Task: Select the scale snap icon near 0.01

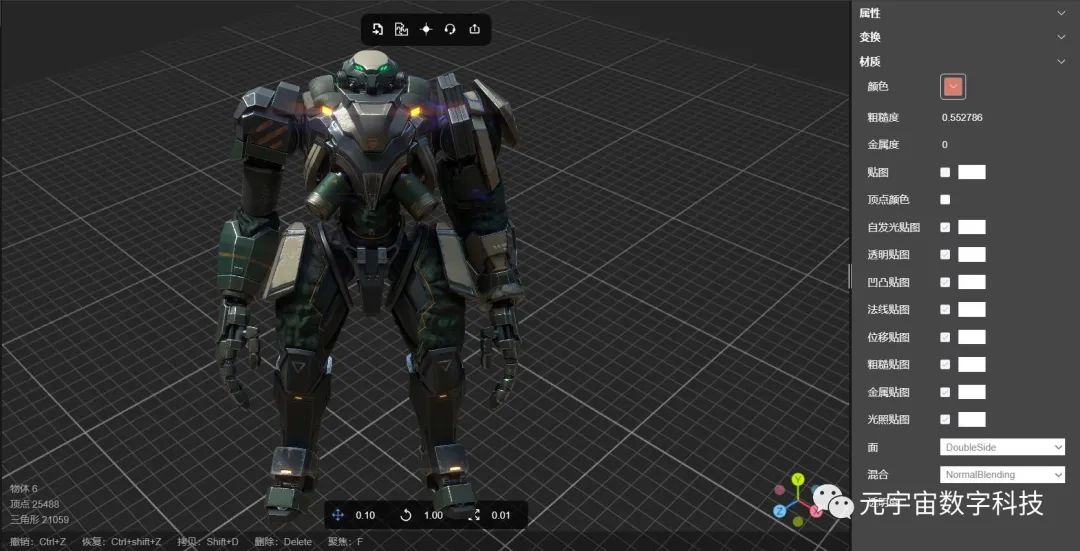Action: tap(474, 515)
